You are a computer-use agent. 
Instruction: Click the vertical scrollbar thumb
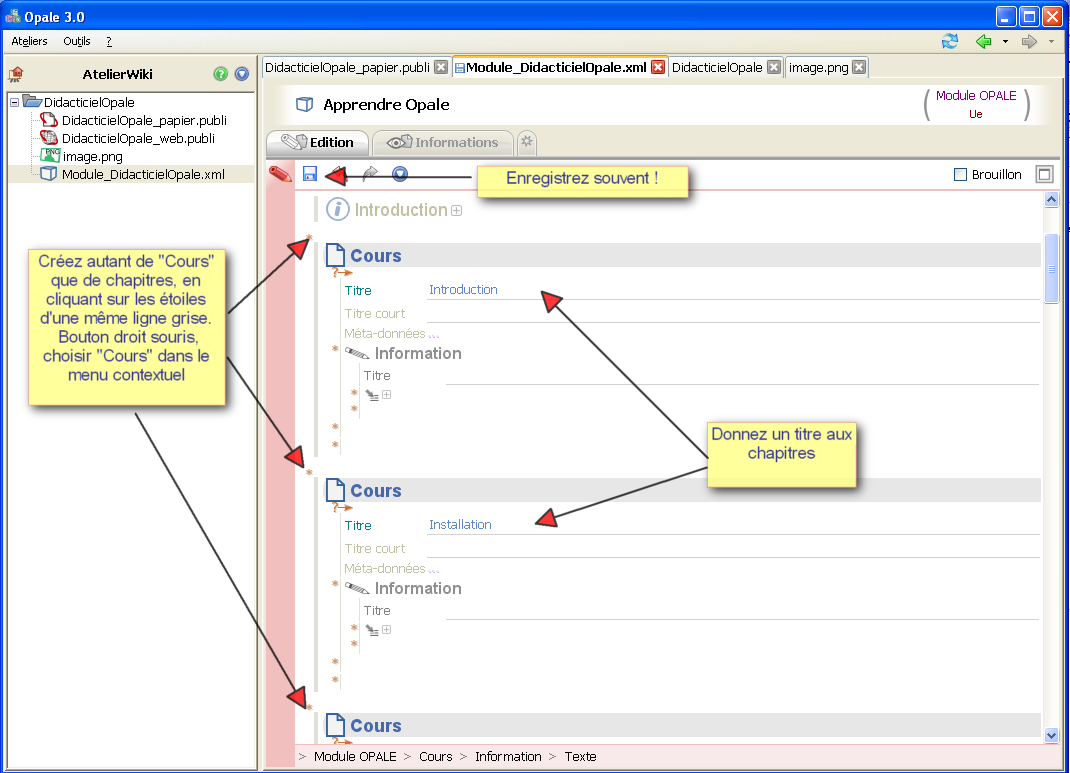point(1051,268)
